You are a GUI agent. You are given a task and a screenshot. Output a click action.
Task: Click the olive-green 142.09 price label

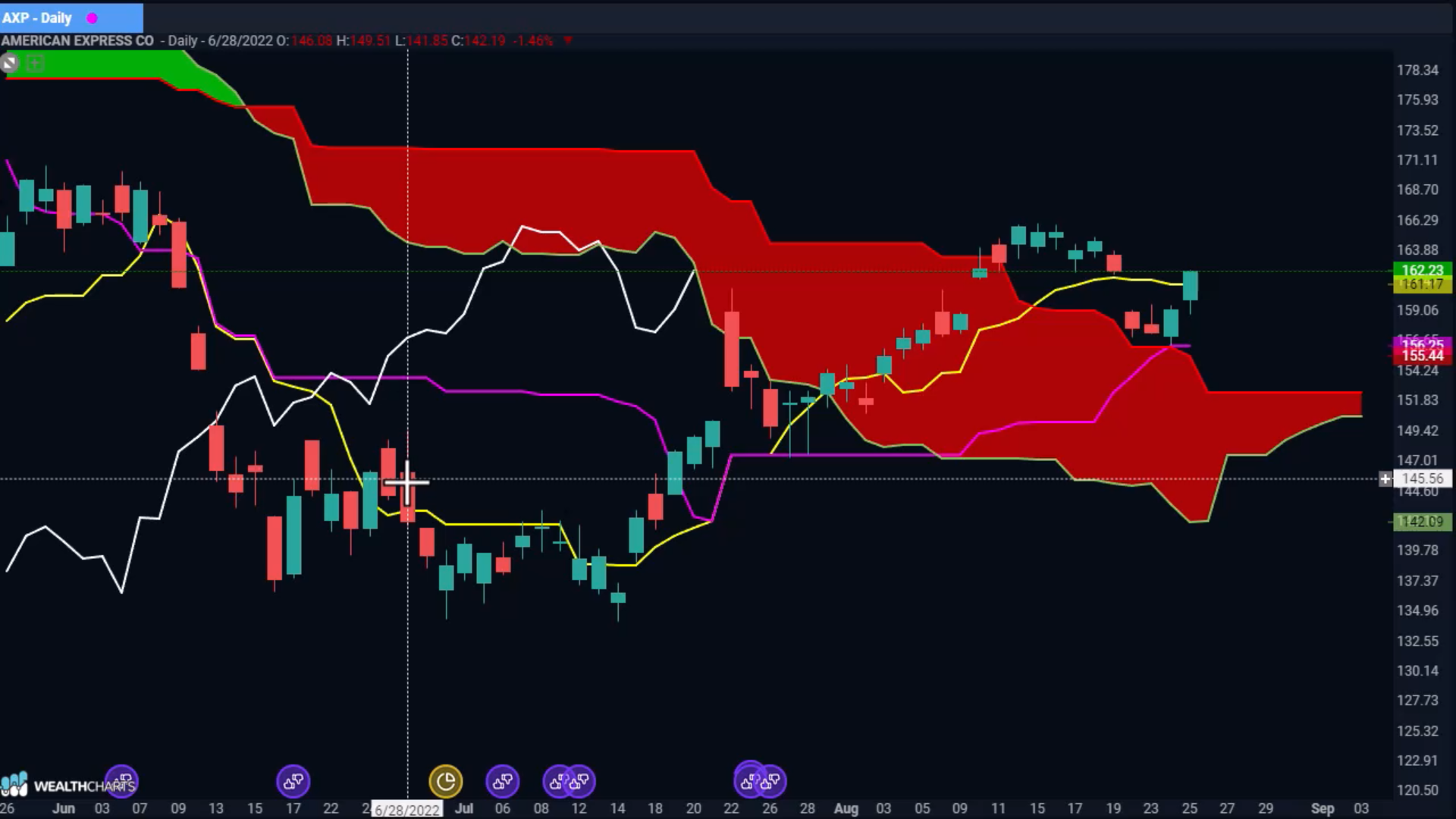(x=1423, y=522)
